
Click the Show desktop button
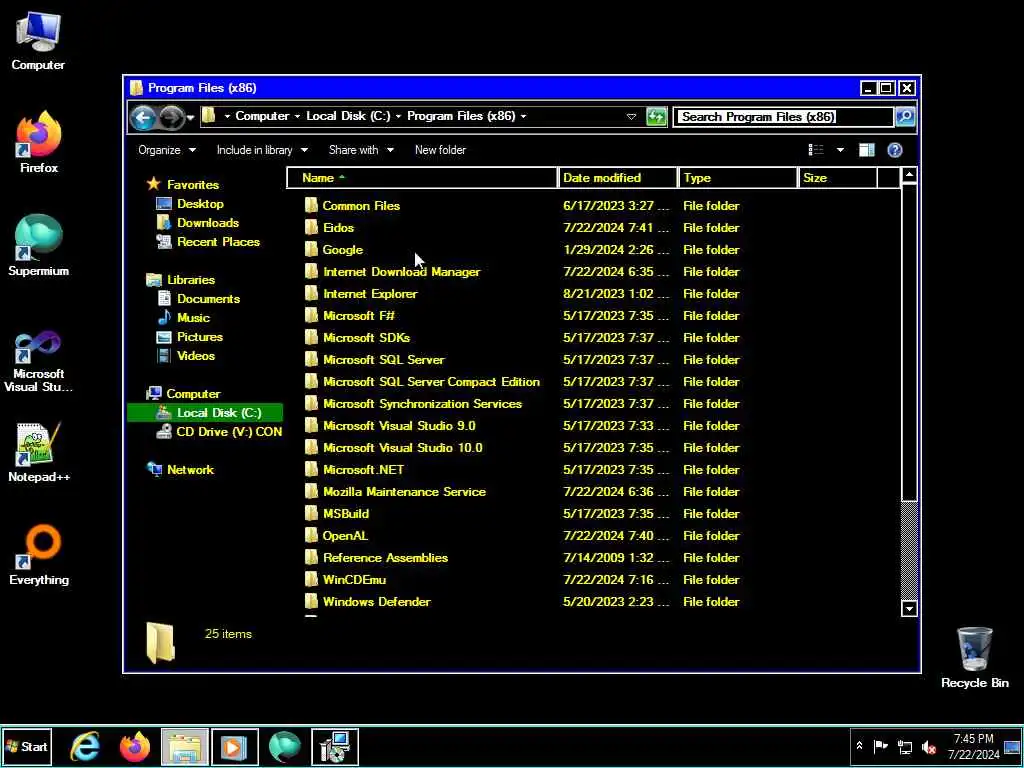coord(1013,746)
